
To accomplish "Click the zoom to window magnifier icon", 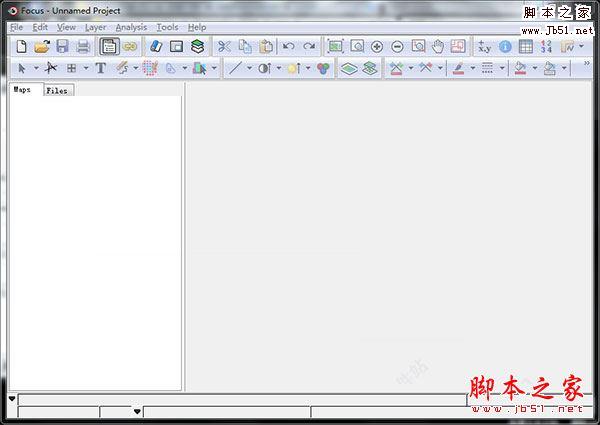I will [x=357, y=46].
